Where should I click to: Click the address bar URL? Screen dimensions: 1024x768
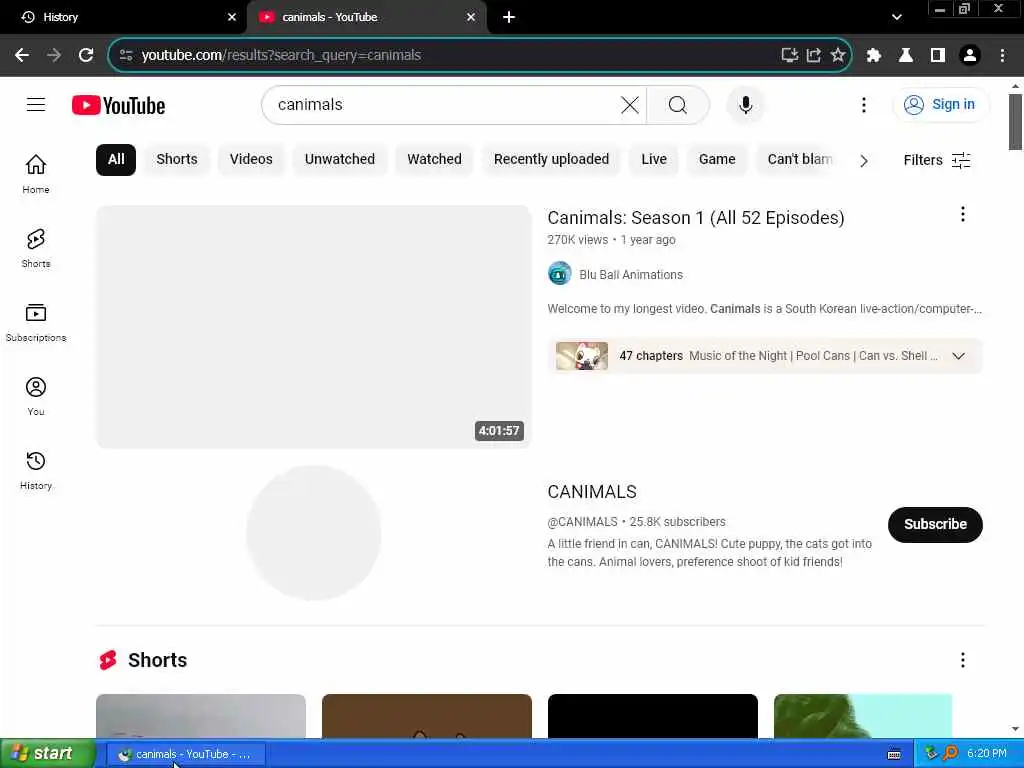click(281, 55)
